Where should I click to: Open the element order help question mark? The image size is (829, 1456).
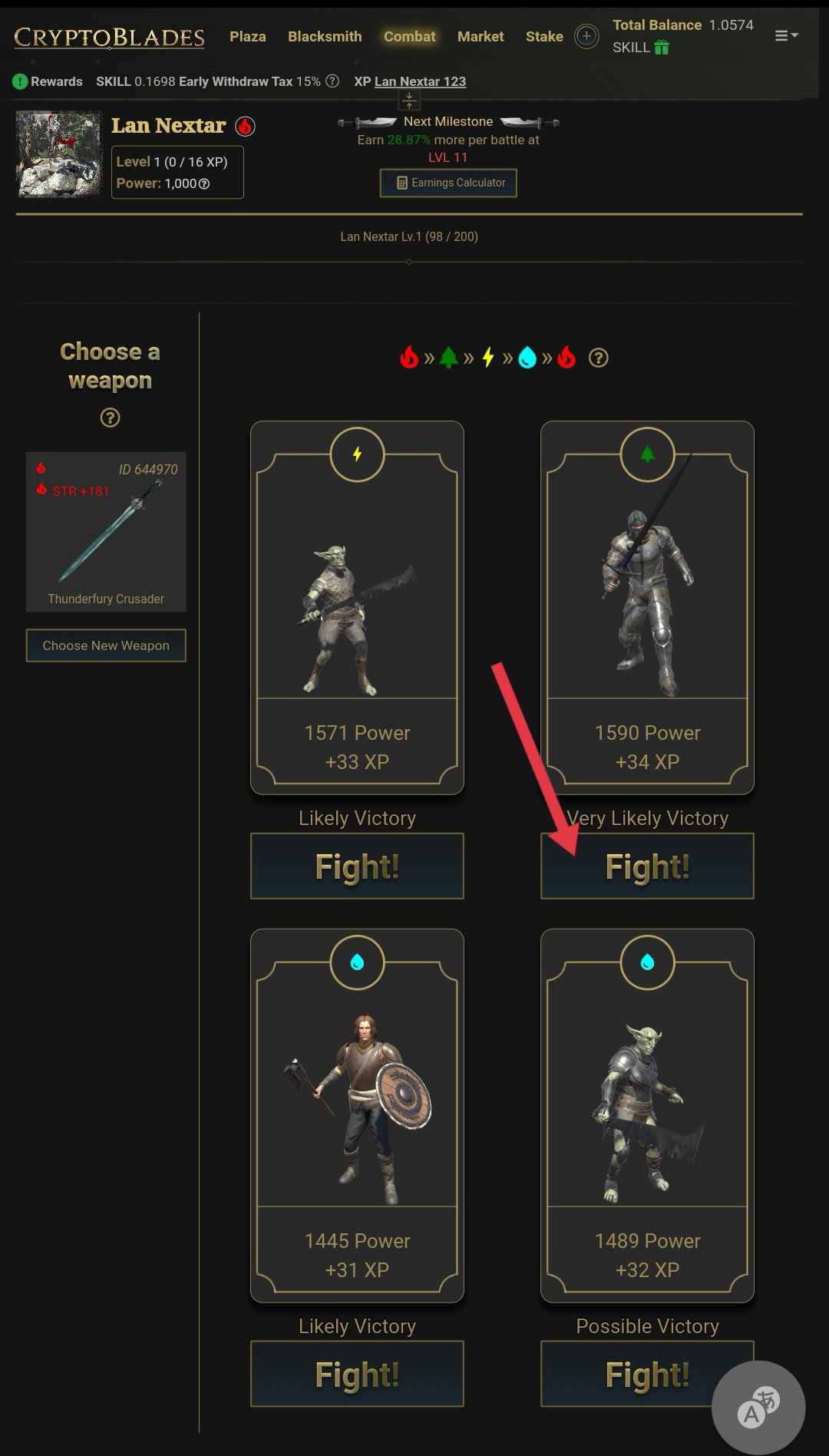pos(598,358)
